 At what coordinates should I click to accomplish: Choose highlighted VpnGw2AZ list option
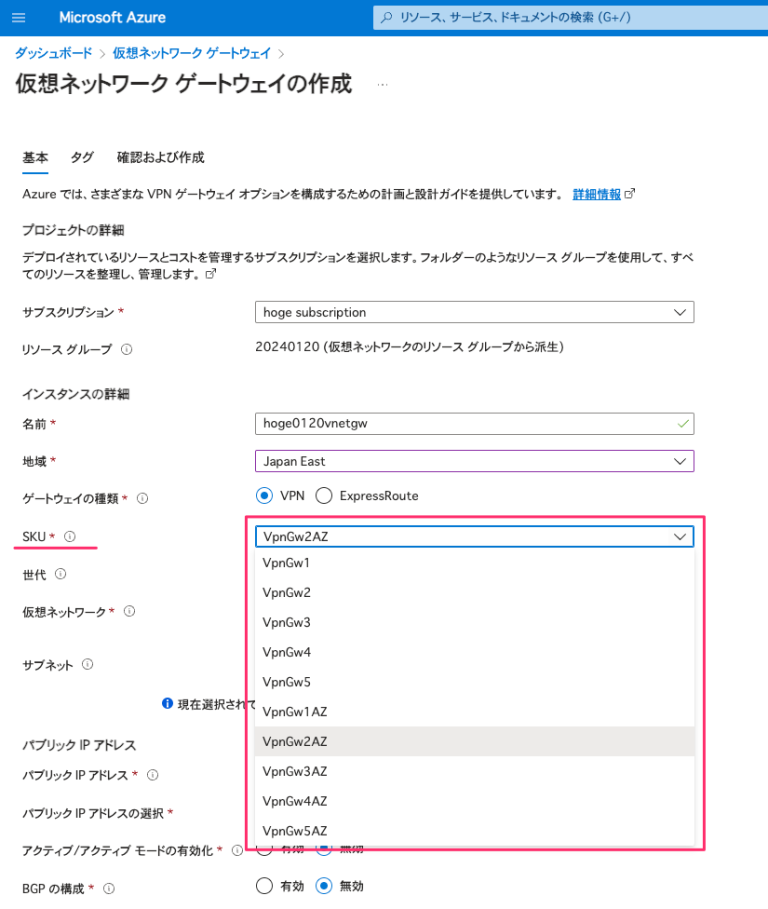point(474,741)
